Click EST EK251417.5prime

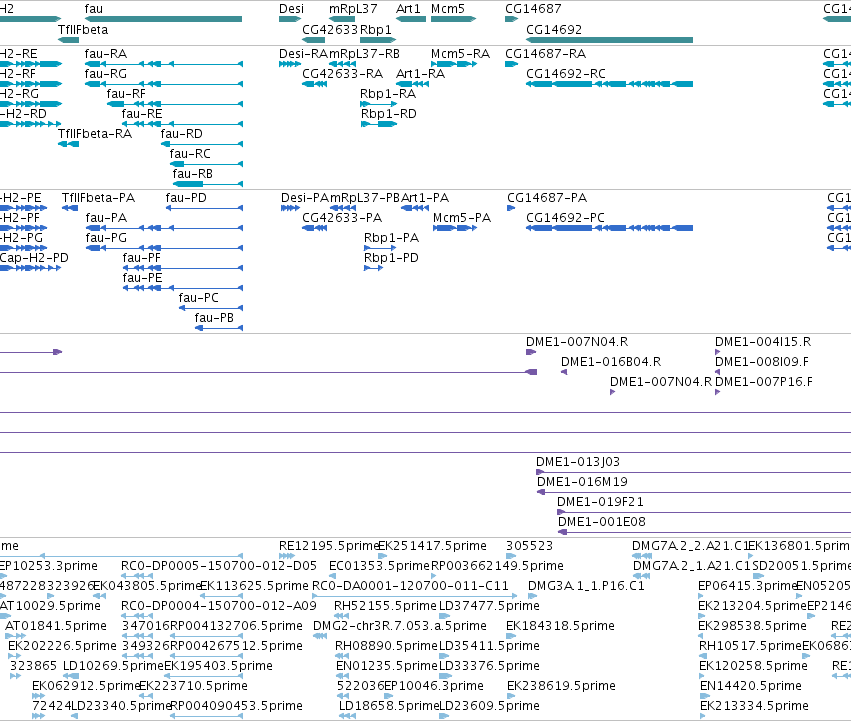[x=432, y=546]
